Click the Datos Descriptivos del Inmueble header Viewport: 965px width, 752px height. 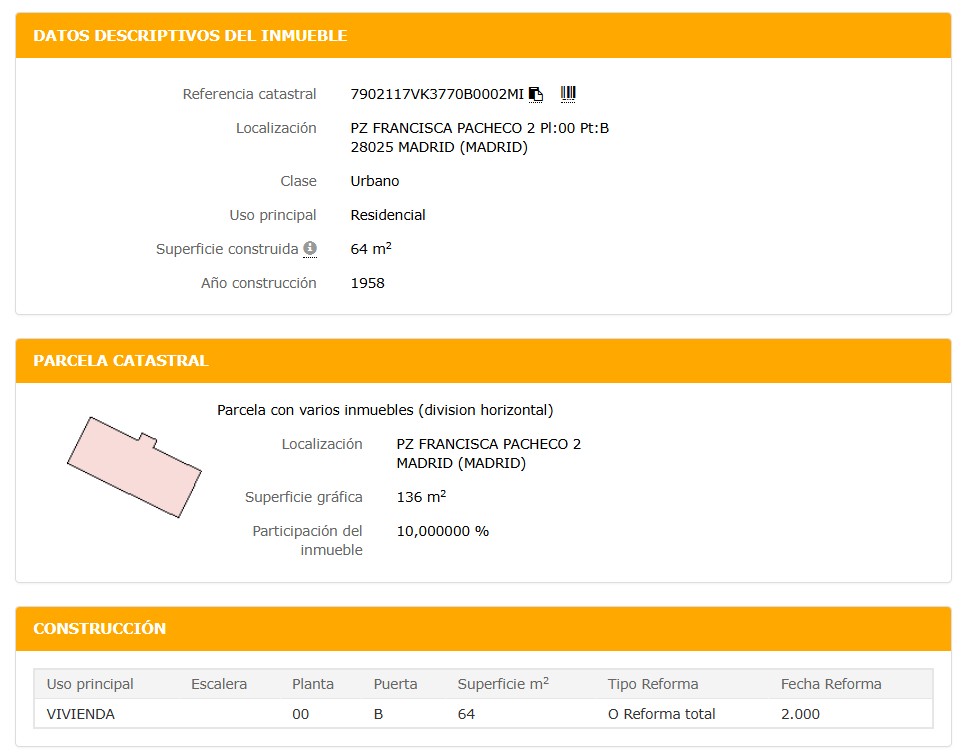pos(190,36)
